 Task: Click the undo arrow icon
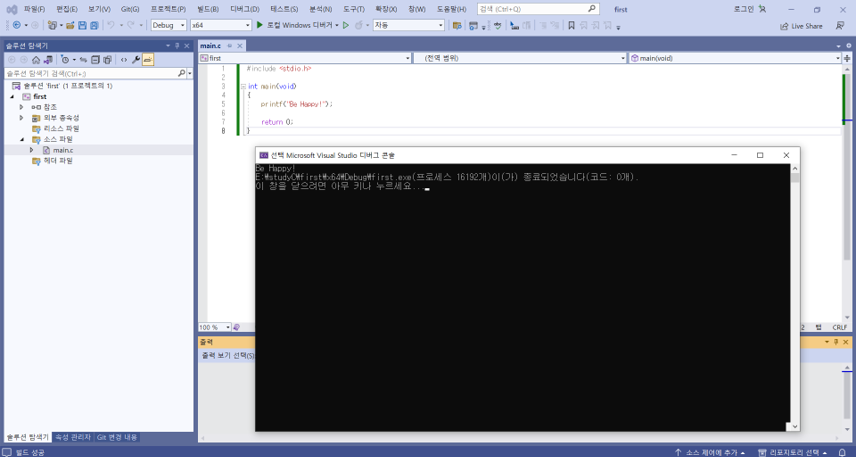pyautogui.click(x=111, y=25)
